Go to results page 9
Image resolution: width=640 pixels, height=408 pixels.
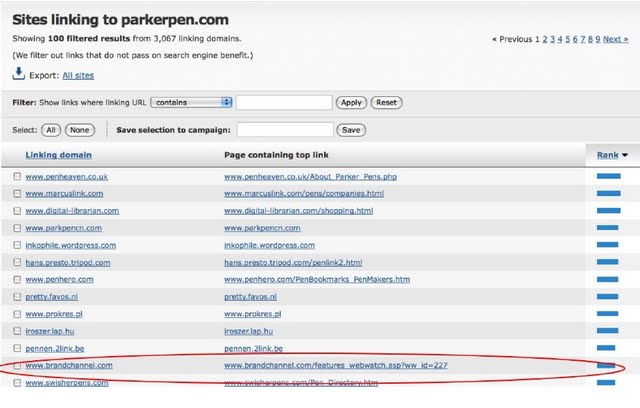pos(598,39)
